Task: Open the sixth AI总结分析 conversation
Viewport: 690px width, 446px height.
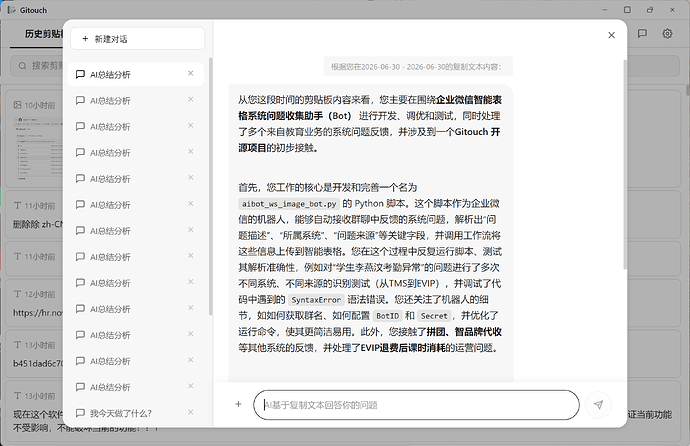Action: coord(136,205)
